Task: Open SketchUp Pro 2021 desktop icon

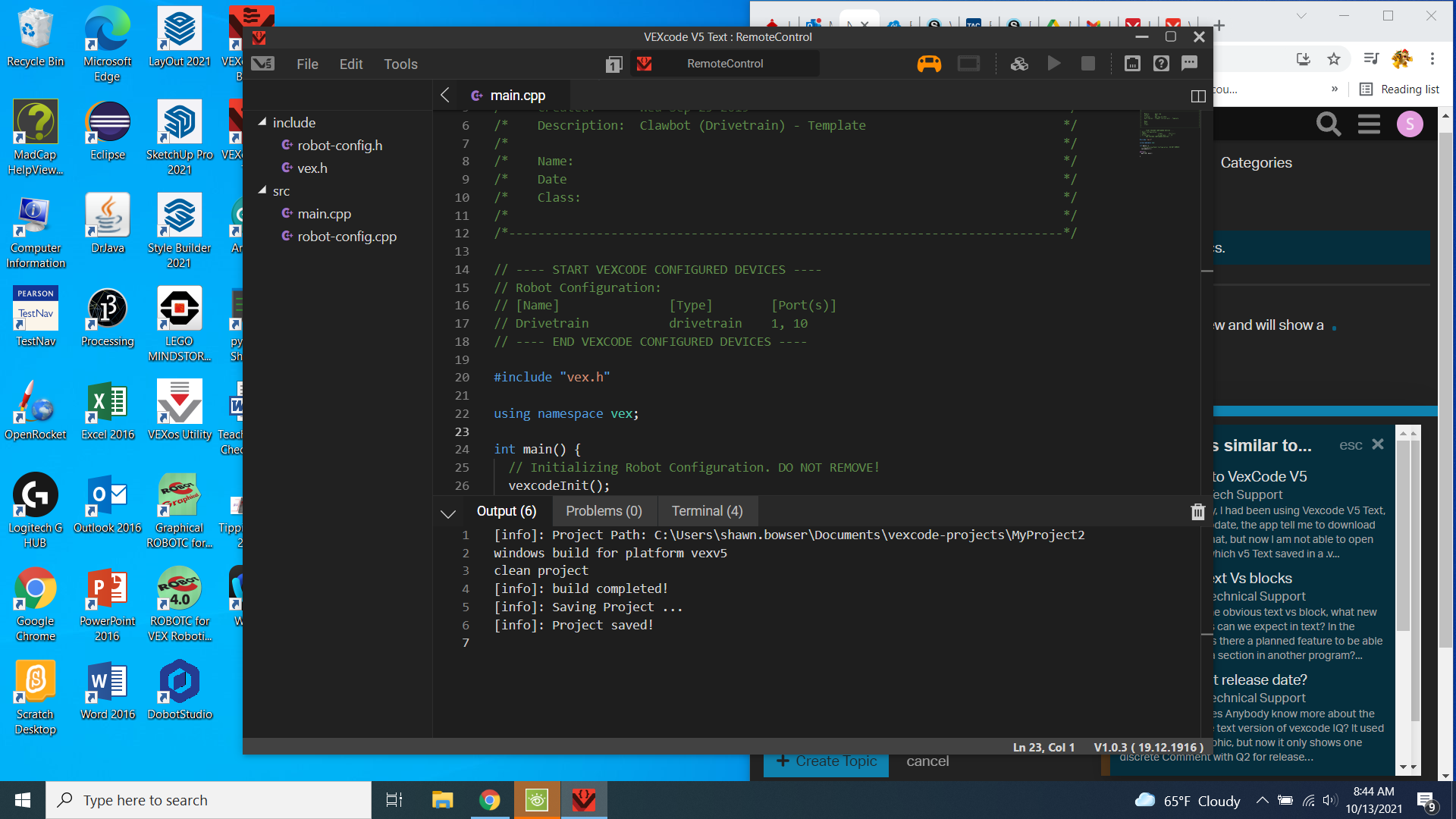Action: point(179,138)
